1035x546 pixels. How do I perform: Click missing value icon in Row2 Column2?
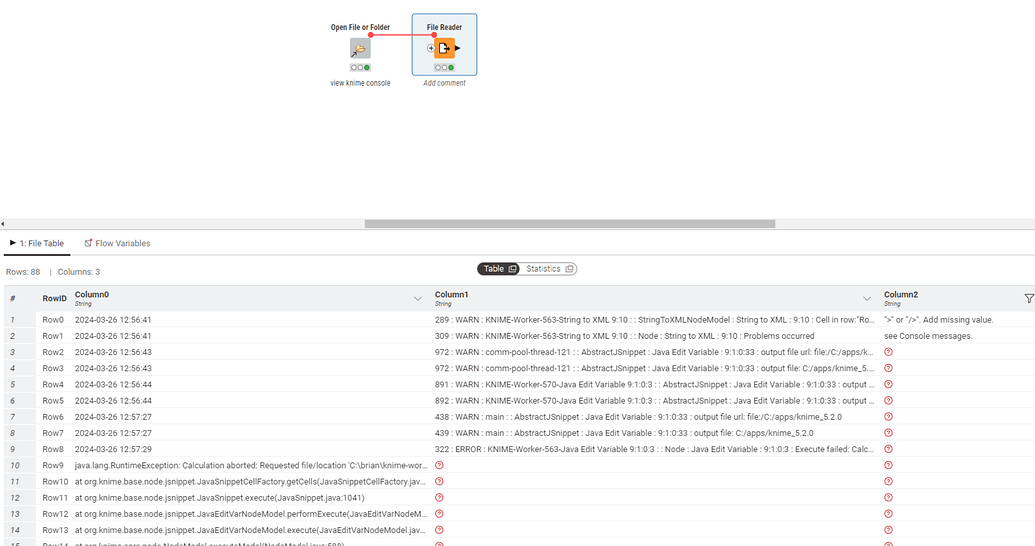tap(888, 353)
